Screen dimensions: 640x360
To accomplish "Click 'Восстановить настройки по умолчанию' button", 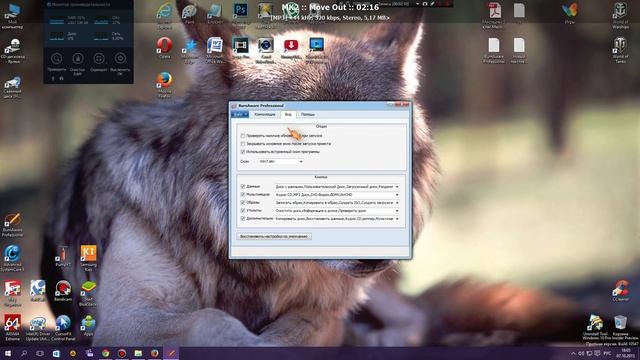I will point(274,236).
